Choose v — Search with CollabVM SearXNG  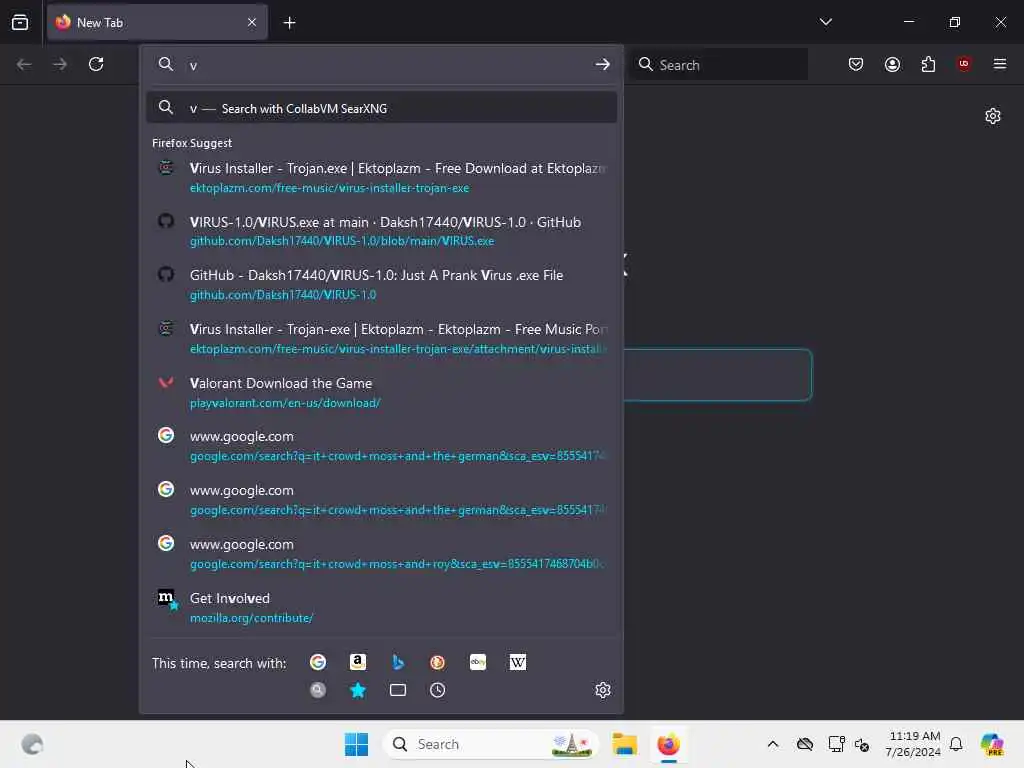(381, 108)
